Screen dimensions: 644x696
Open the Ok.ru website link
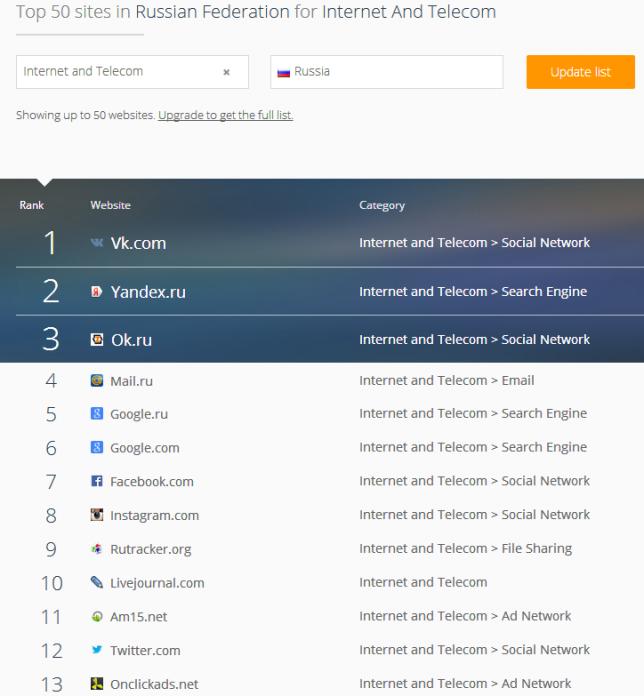click(131, 340)
